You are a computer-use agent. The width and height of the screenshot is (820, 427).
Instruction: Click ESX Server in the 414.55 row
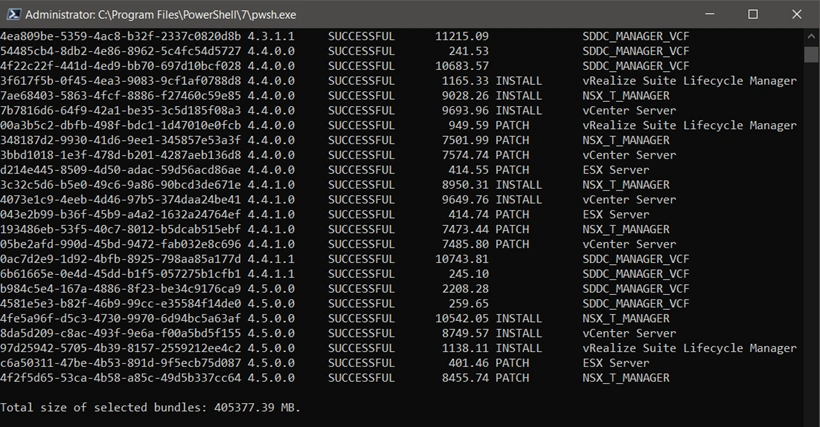click(616, 170)
